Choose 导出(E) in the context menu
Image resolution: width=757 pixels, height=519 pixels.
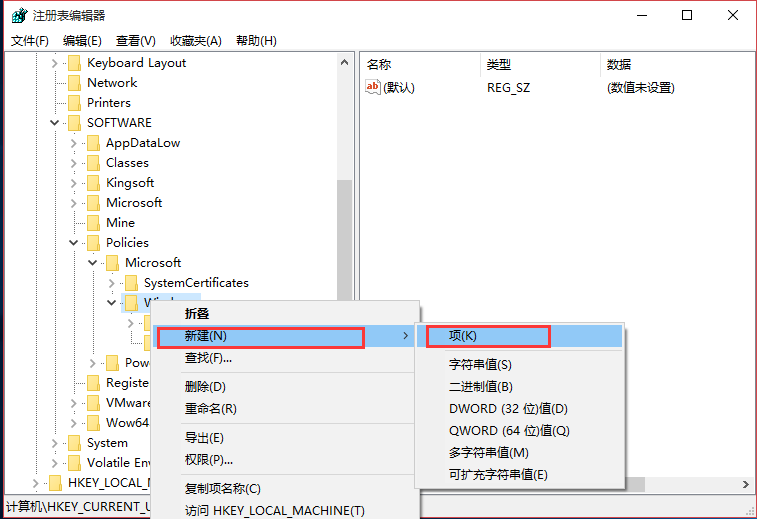click(285, 438)
